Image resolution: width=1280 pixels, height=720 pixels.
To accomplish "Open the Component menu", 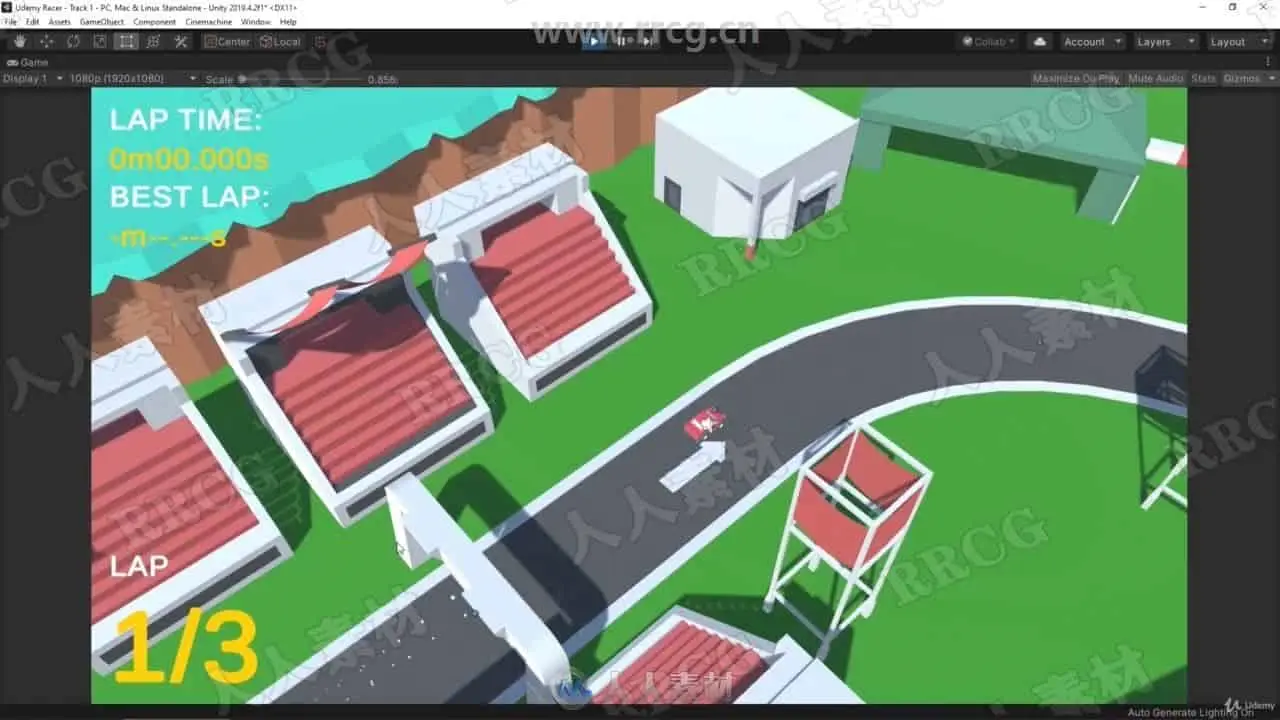I will click(x=154, y=21).
